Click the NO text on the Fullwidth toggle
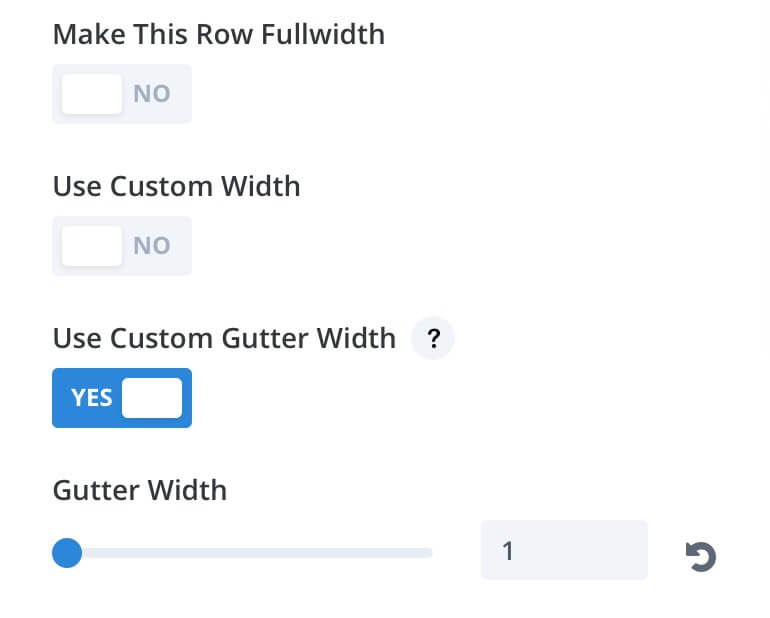Image resolution: width=770 pixels, height=618 pixels. (x=152, y=94)
